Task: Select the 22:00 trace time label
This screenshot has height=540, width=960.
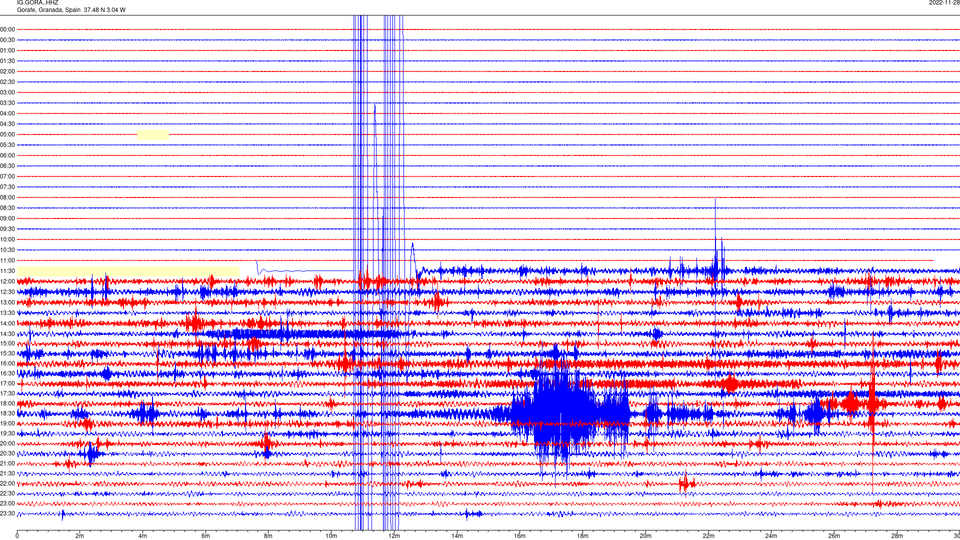Action: pyautogui.click(x=7, y=484)
